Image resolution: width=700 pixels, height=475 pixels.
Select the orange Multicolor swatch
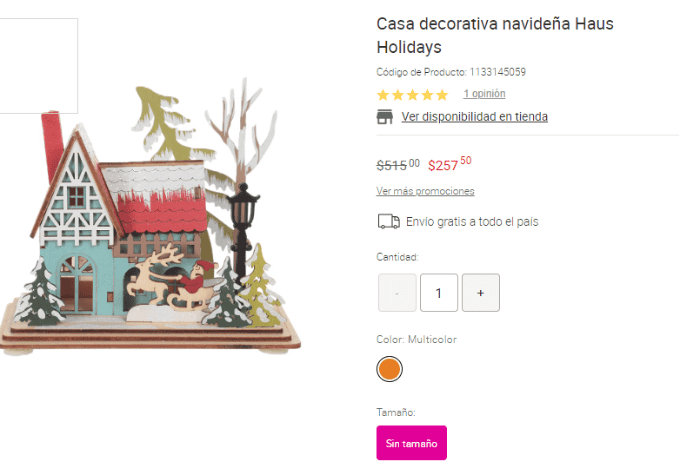pyautogui.click(x=389, y=369)
